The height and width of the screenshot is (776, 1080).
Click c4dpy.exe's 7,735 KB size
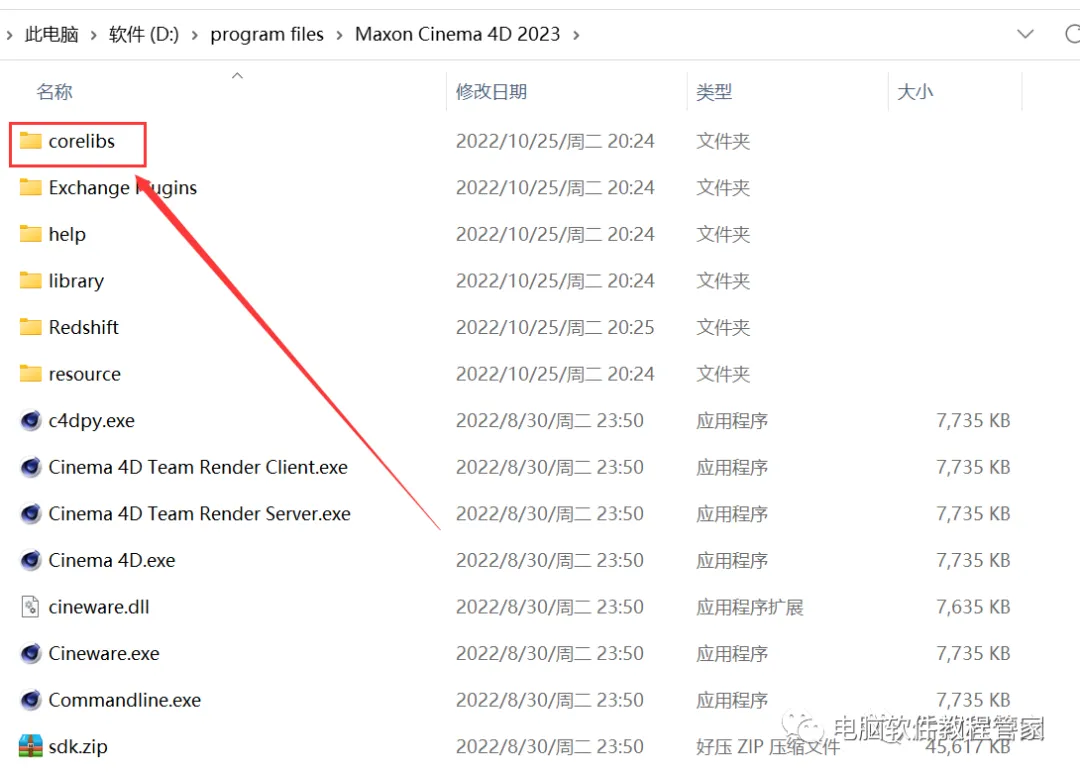tap(973, 420)
